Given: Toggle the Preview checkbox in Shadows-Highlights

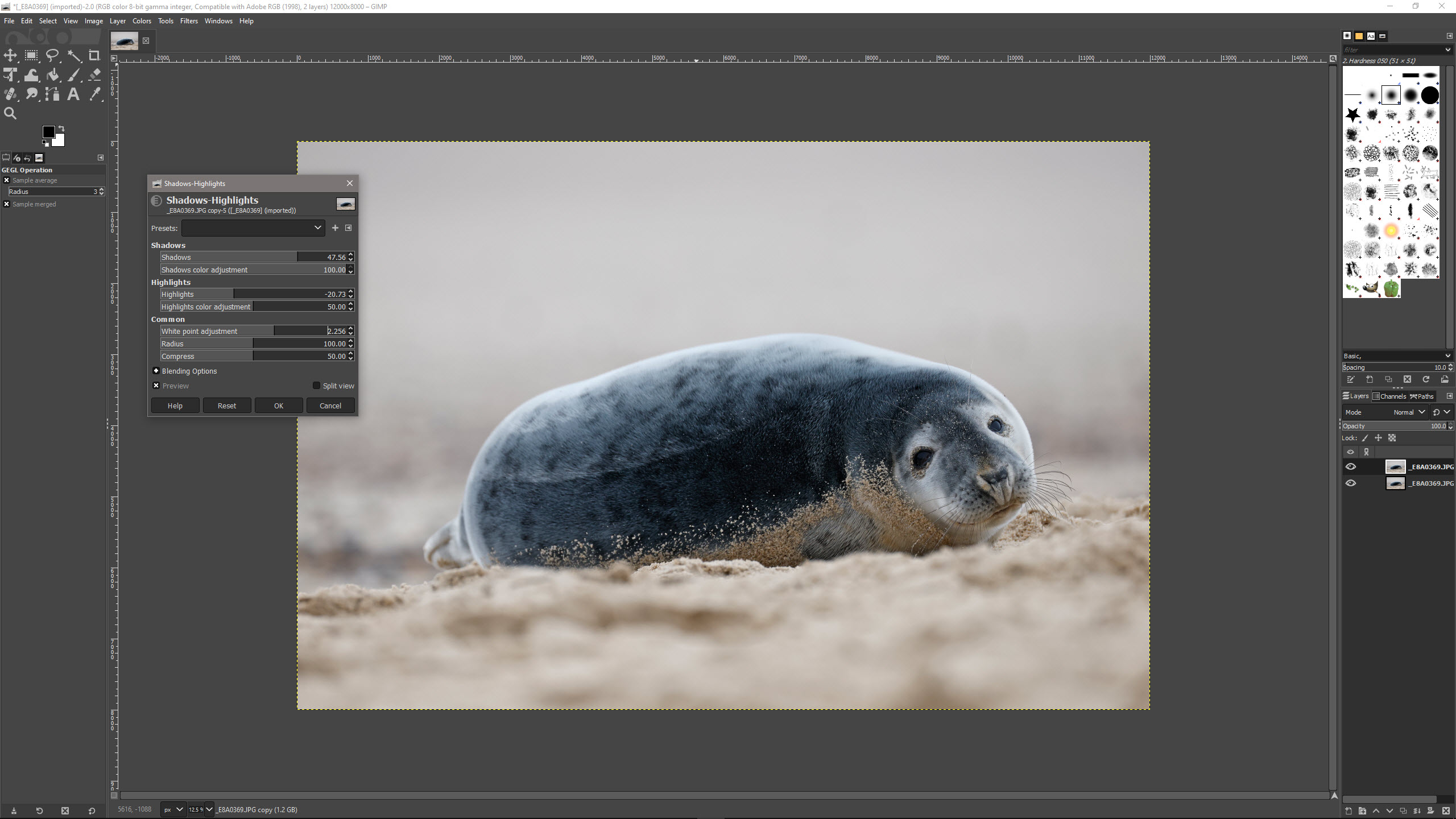Looking at the screenshot, I should 156,386.
